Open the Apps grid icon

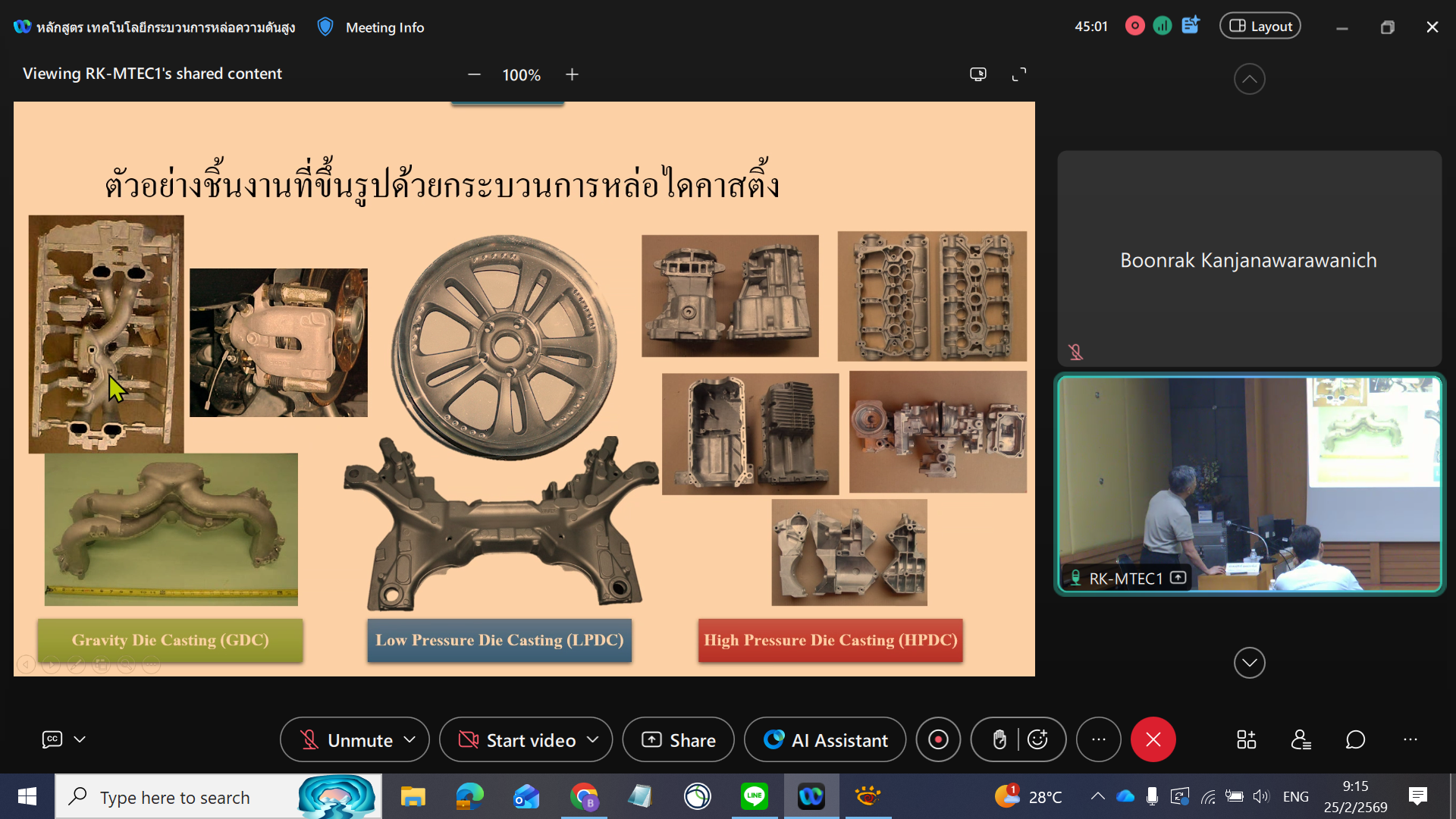1246,739
